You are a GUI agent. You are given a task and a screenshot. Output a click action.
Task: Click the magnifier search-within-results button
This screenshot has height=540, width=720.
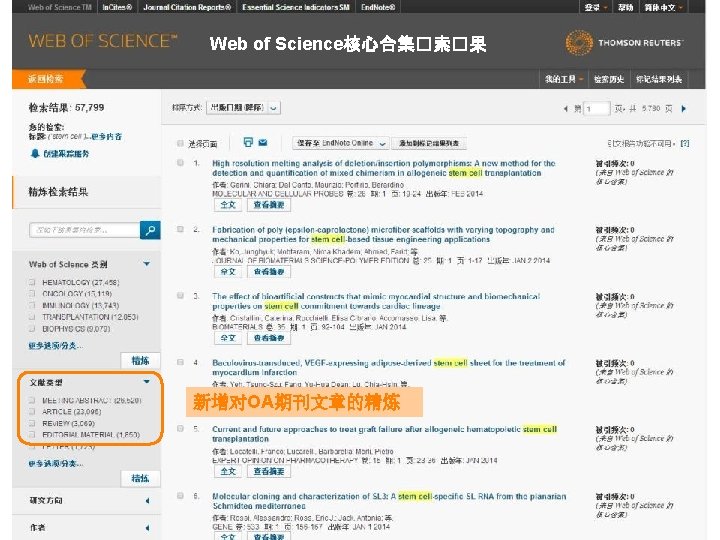coord(150,230)
